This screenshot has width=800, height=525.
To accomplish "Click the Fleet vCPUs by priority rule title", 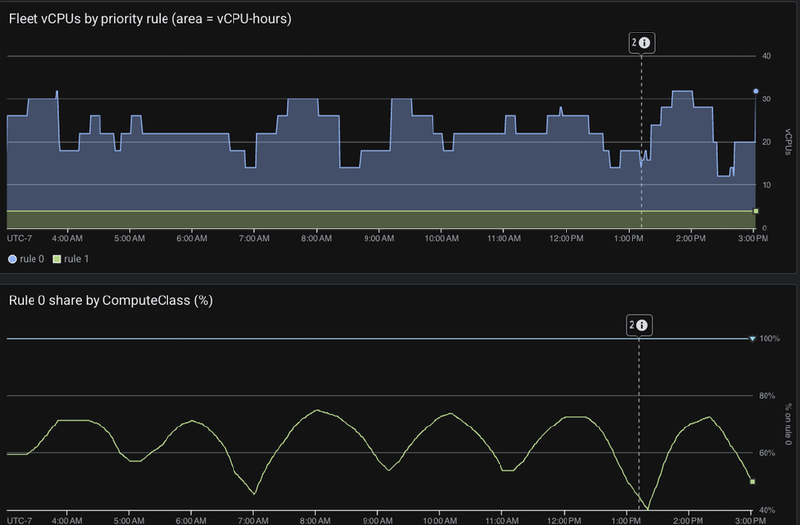I will pyautogui.click(x=150, y=19).
